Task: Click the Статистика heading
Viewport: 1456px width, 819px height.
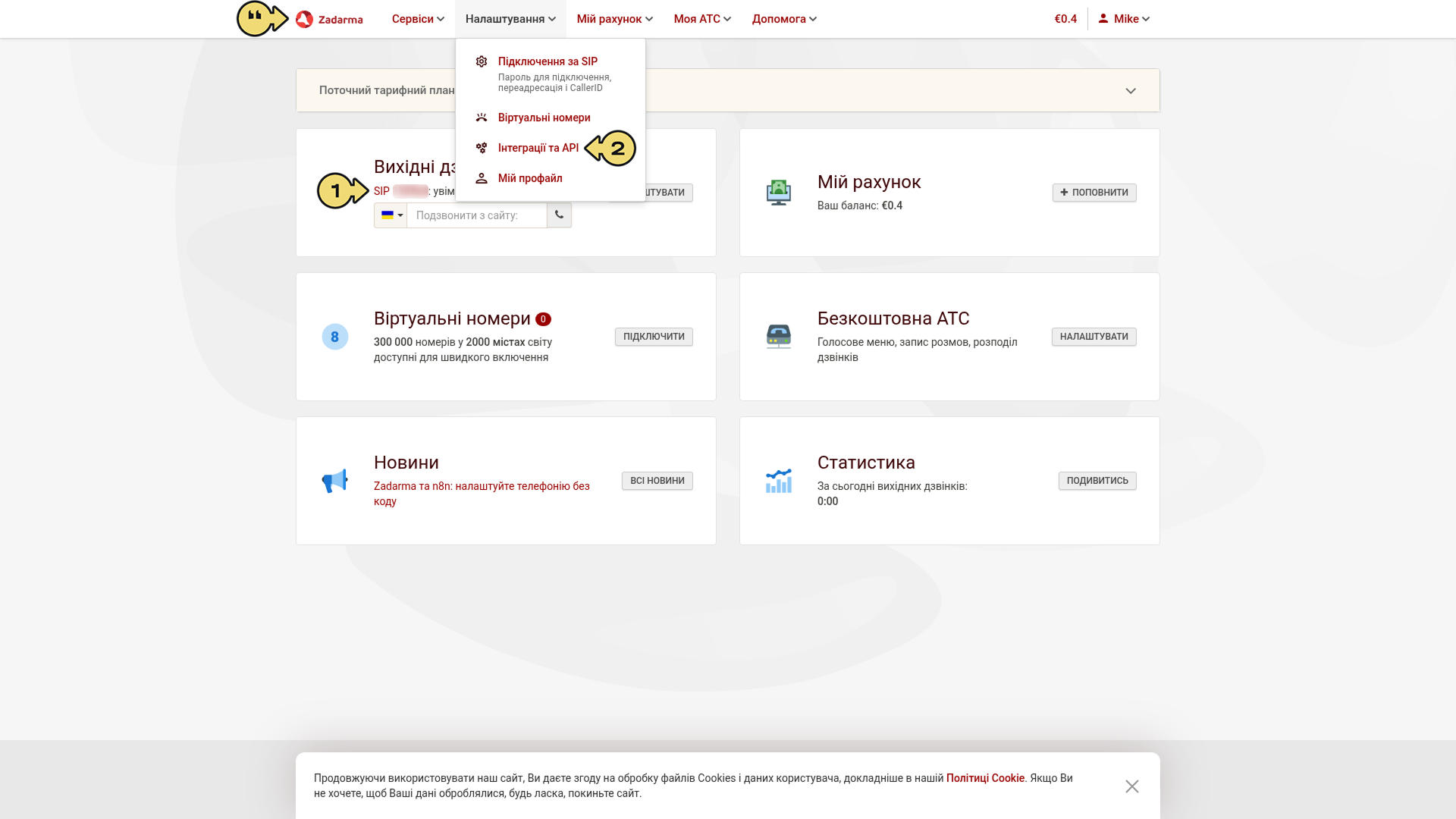Action: (866, 463)
